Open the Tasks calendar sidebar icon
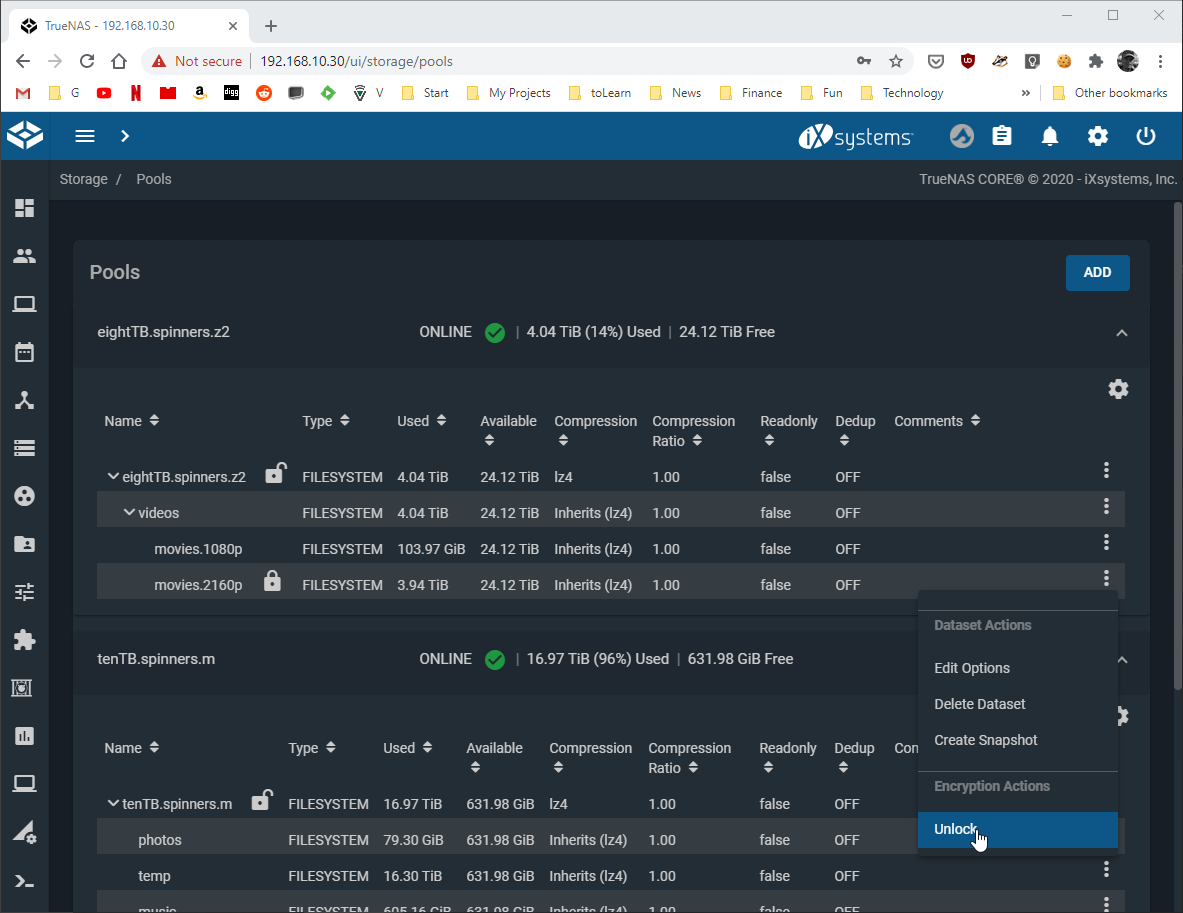This screenshot has width=1183, height=913. pyautogui.click(x=24, y=352)
